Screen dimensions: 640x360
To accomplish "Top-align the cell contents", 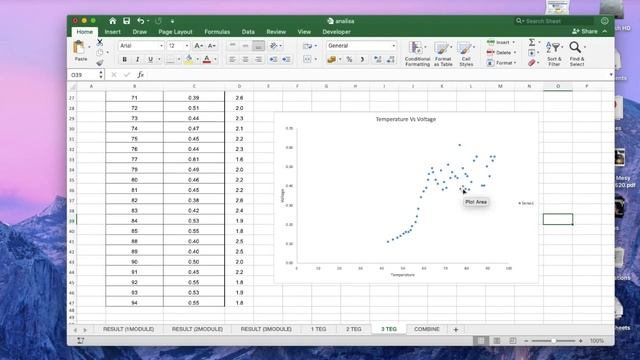I will (x=232, y=46).
